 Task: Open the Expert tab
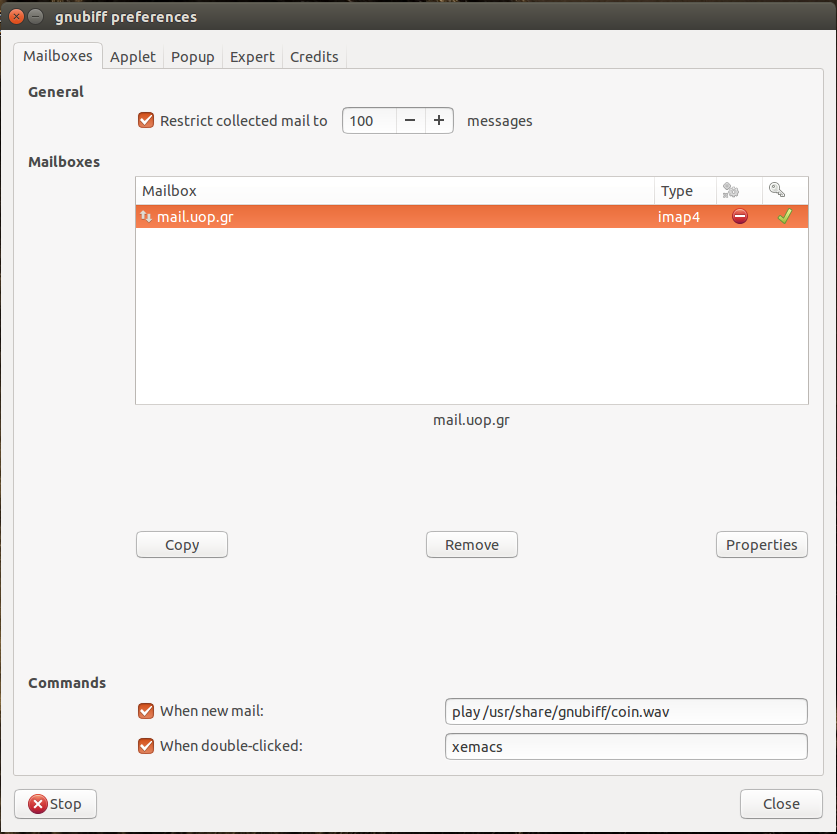[252, 57]
